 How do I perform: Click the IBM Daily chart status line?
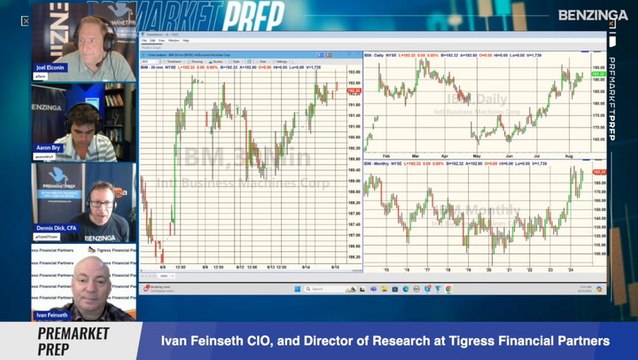coord(452,55)
